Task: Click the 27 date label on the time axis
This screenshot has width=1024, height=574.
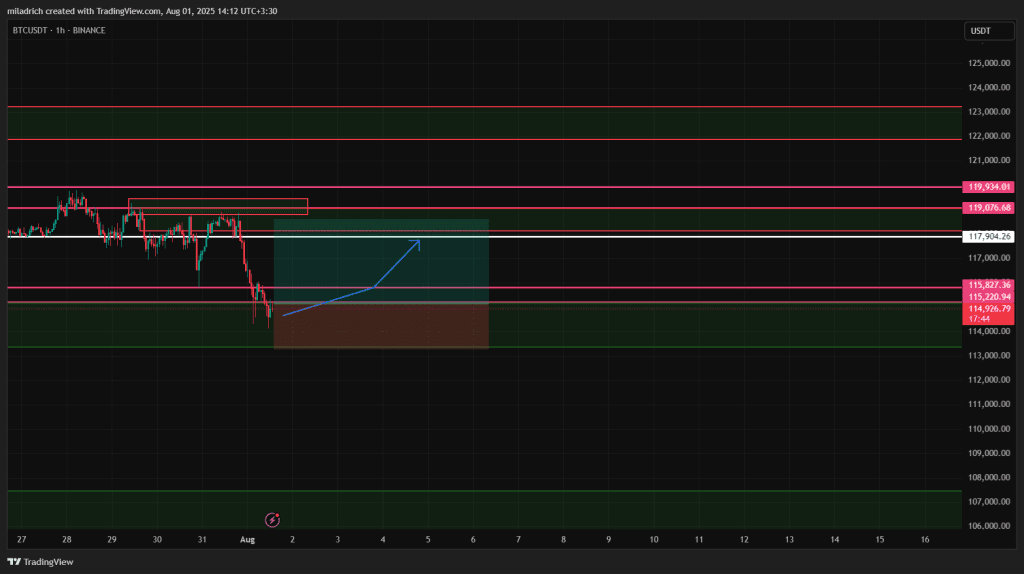Action: (22, 539)
